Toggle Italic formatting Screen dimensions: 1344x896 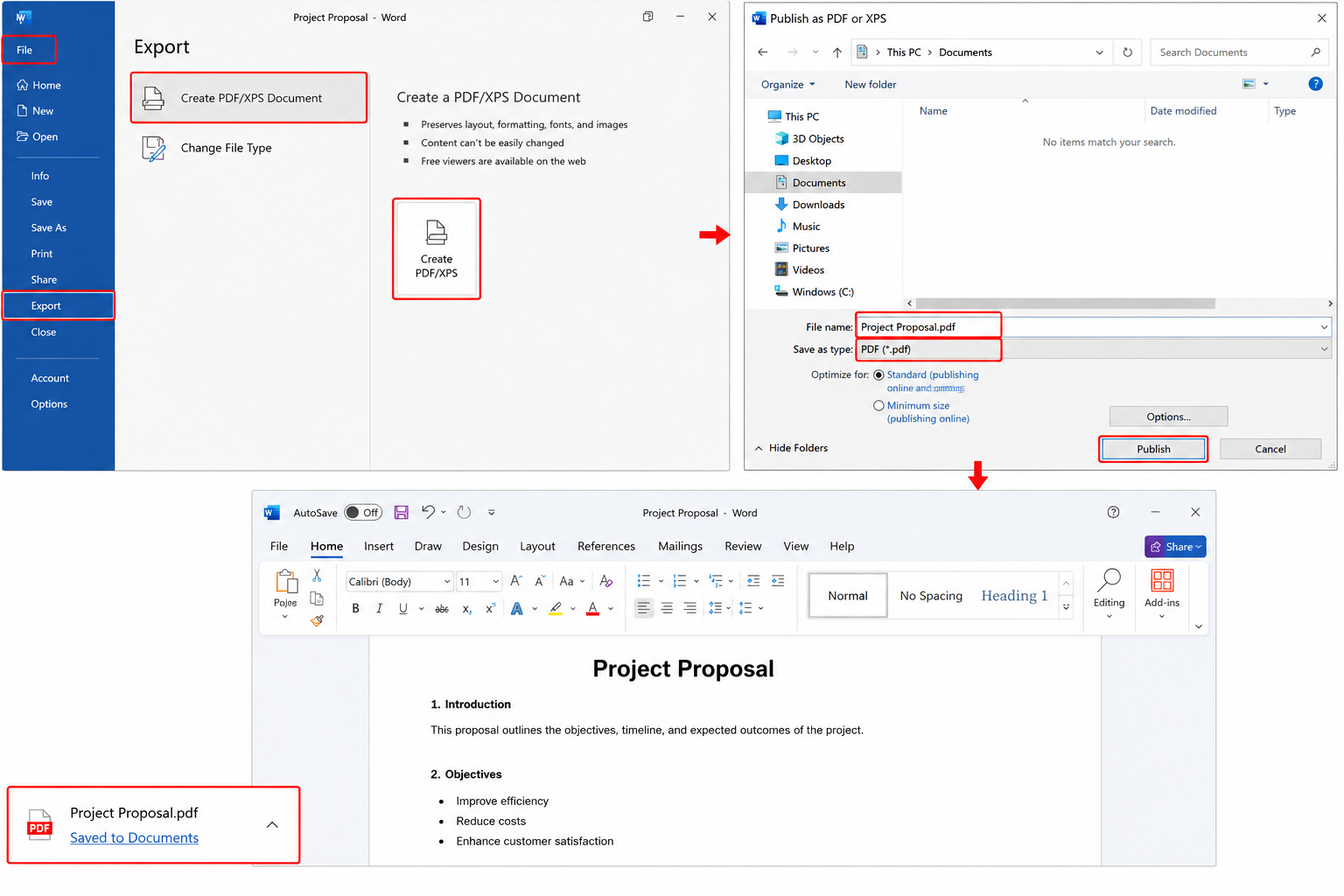pos(379,609)
